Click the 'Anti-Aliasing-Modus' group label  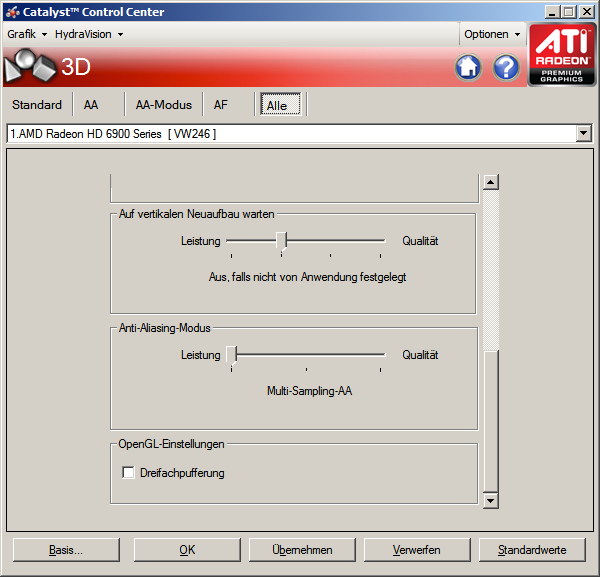pyautogui.click(x=165, y=328)
